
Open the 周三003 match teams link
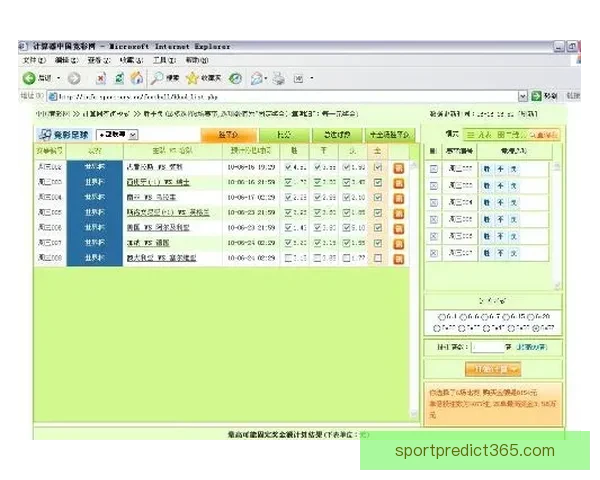(158, 183)
